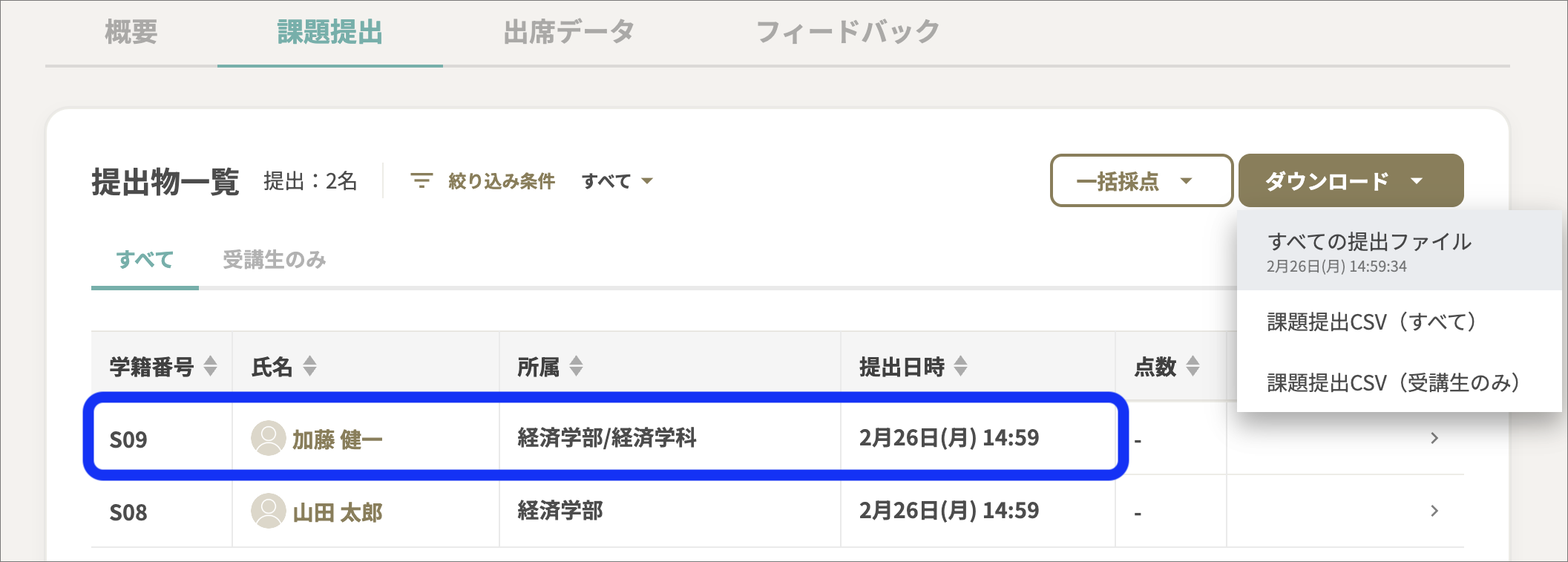
Task: Sort by 点数 using its sort arrows
Action: pos(1193,366)
